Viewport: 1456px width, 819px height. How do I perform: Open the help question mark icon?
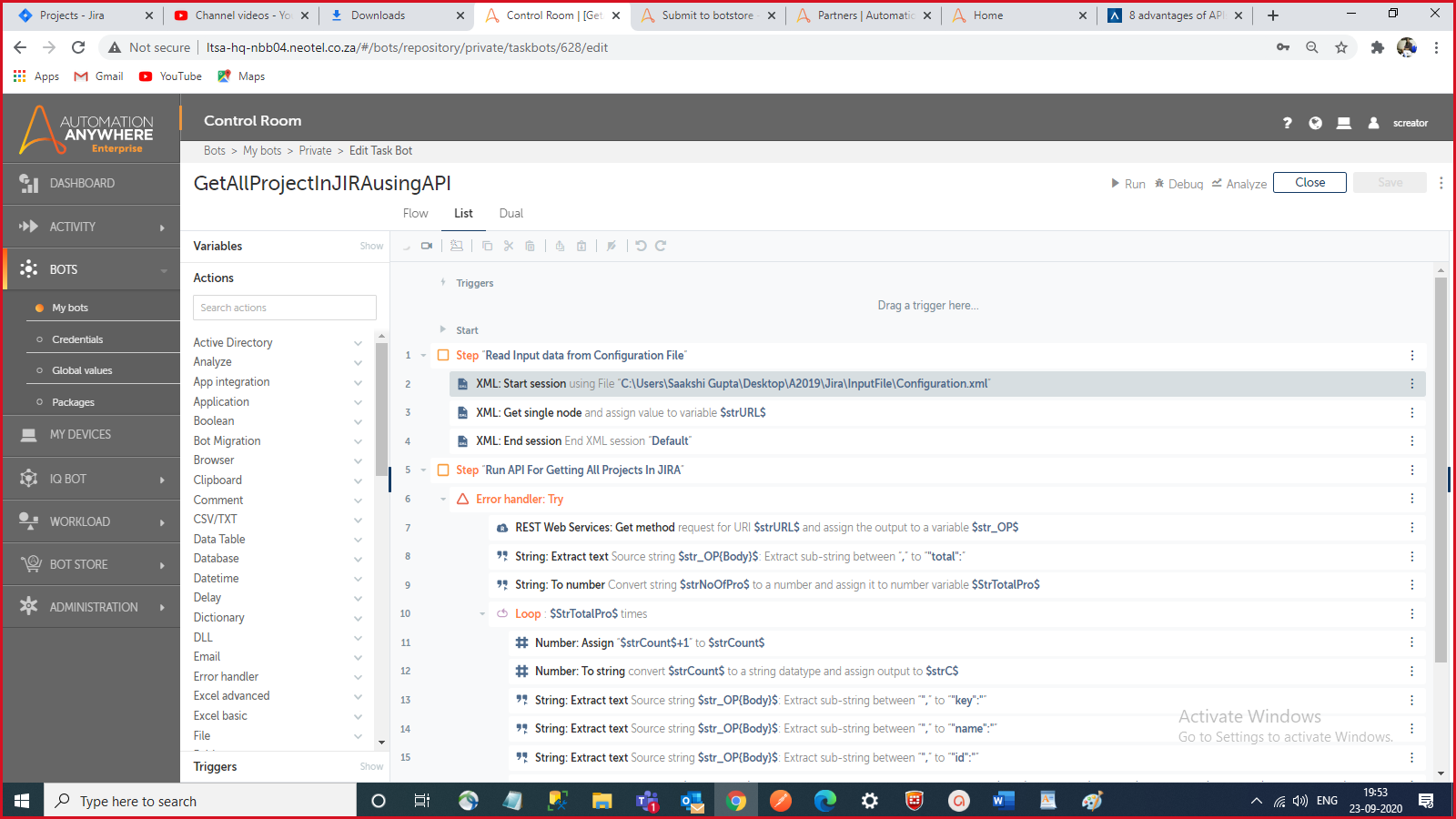click(1287, 123)
